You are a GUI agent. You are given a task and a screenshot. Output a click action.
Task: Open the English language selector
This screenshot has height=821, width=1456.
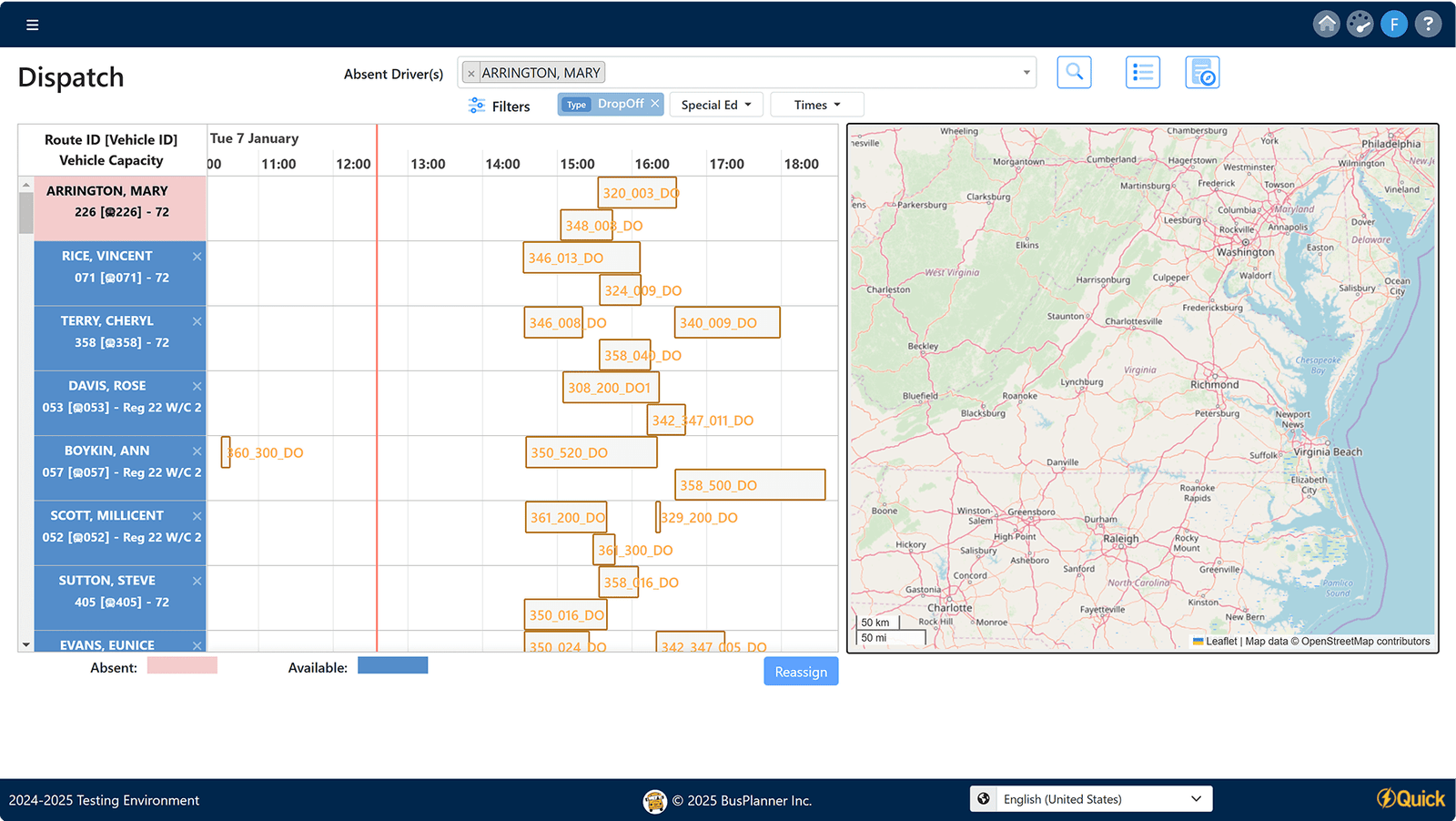pyautogui.click(x=1091, y=799)
